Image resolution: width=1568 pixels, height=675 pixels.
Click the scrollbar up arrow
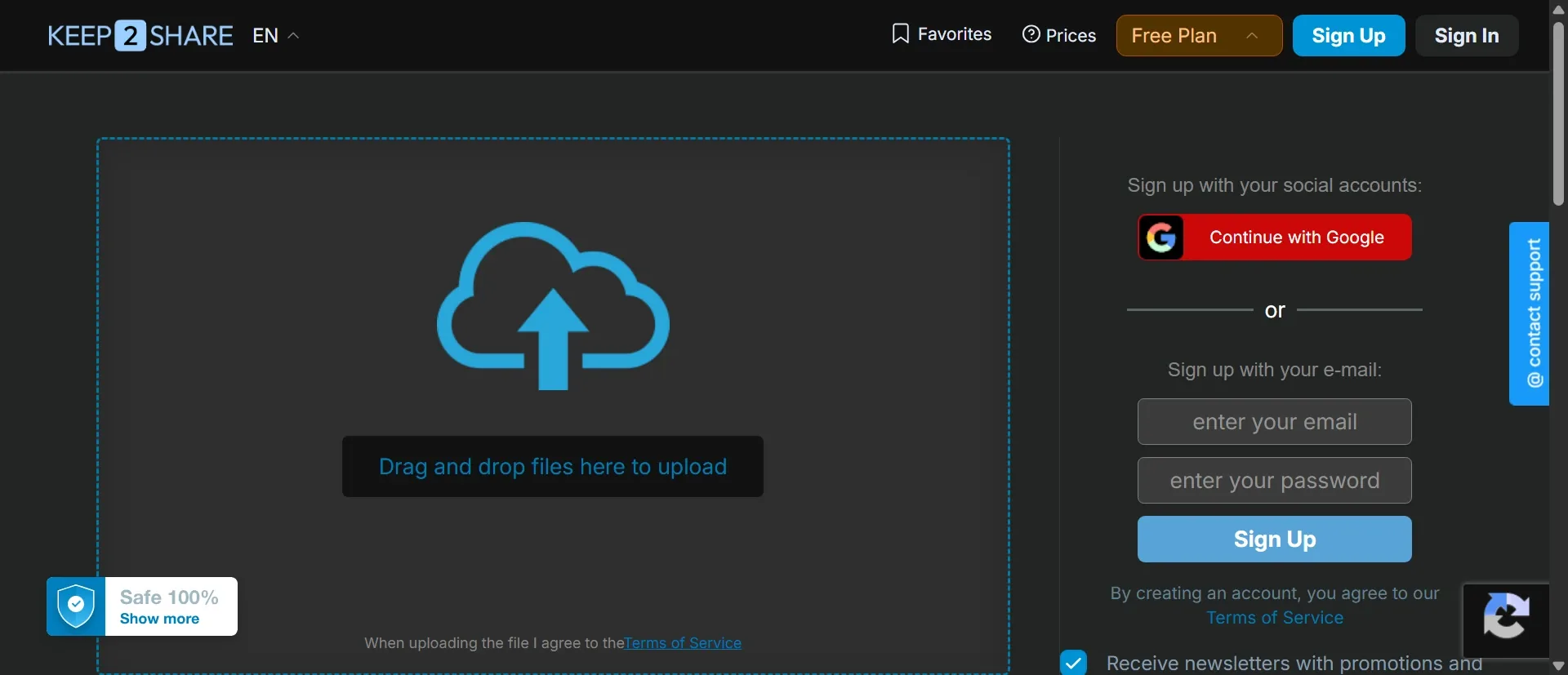1558,9
